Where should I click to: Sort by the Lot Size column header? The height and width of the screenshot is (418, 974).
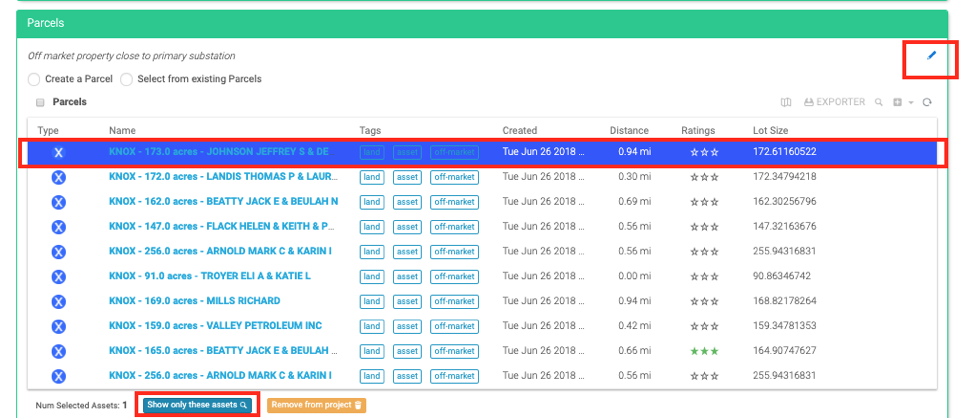(773, 130)
